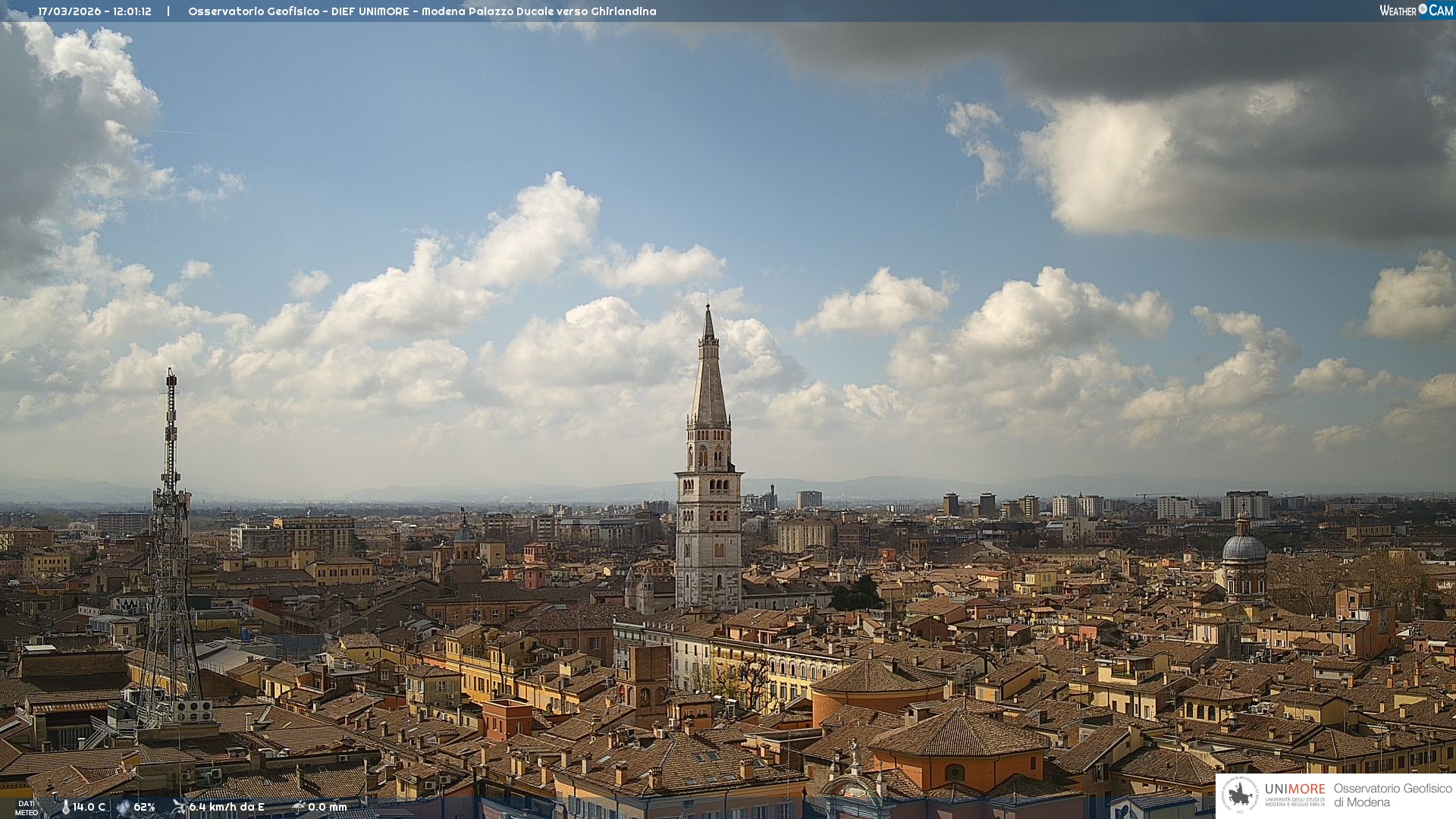Screen dimensions: 1456x819
Task: Click the Osservatorio Geofisico di Modena text
Action: pyautogui.click(x=1392, y=795)
